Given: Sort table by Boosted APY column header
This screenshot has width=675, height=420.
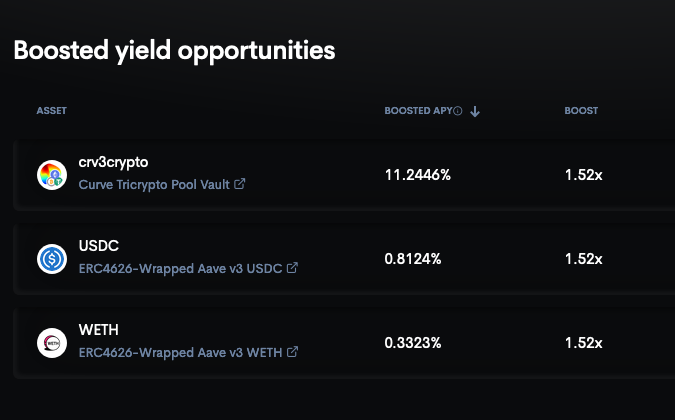Looking at the screenshot, I should click(418, 111).
